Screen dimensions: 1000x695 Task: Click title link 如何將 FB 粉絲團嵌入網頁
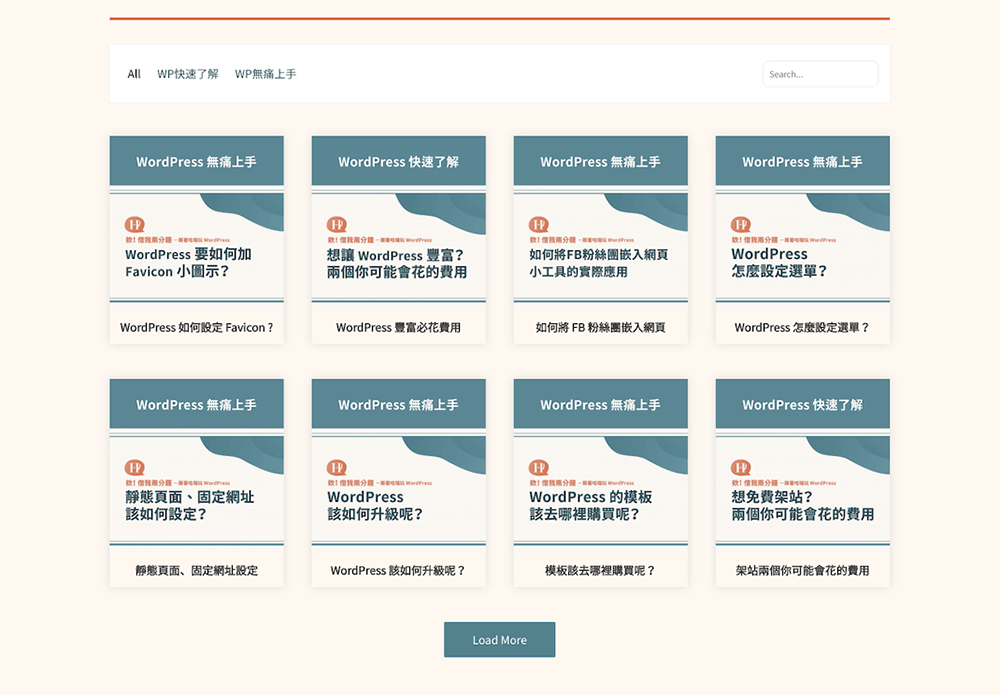601,328
